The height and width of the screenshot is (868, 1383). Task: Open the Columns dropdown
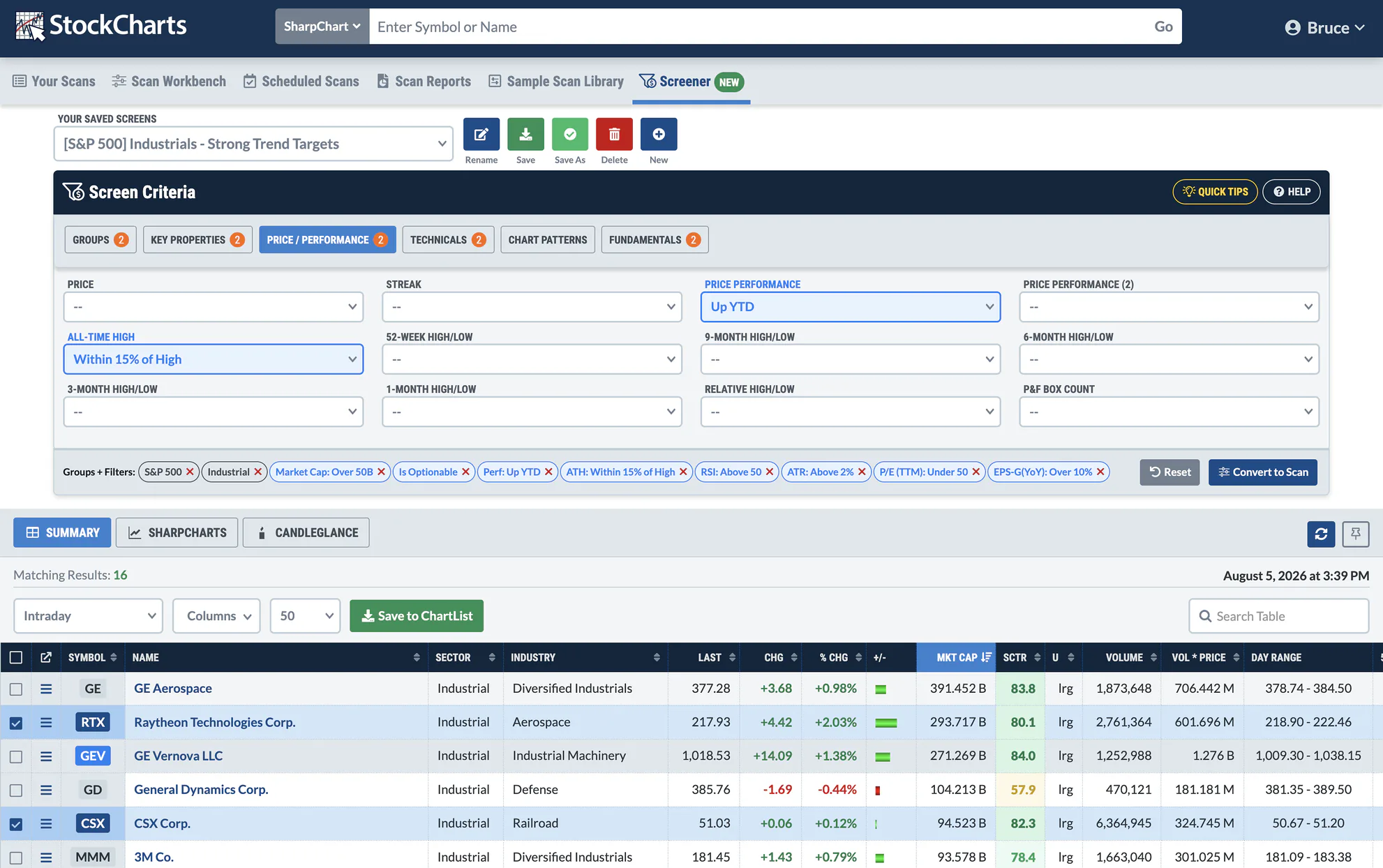pyautogui.click(x=216, y=616)
